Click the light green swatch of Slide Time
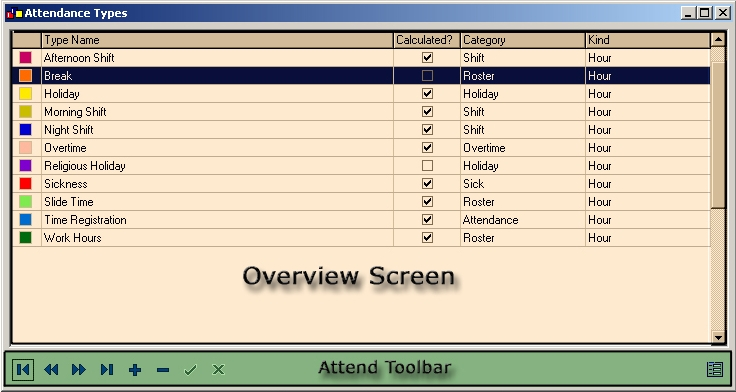Viewport: 736px width, 392px height. tap(25, 201)
